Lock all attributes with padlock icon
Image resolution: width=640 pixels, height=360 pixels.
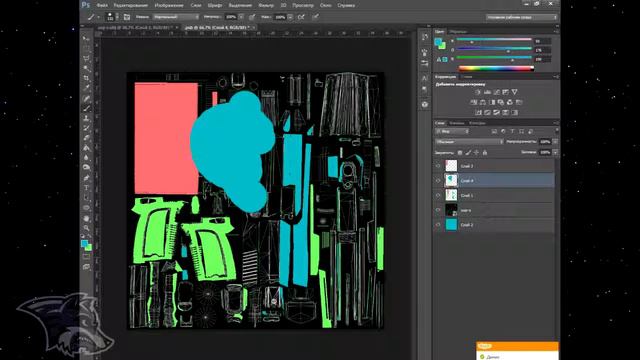coord(485,153)
